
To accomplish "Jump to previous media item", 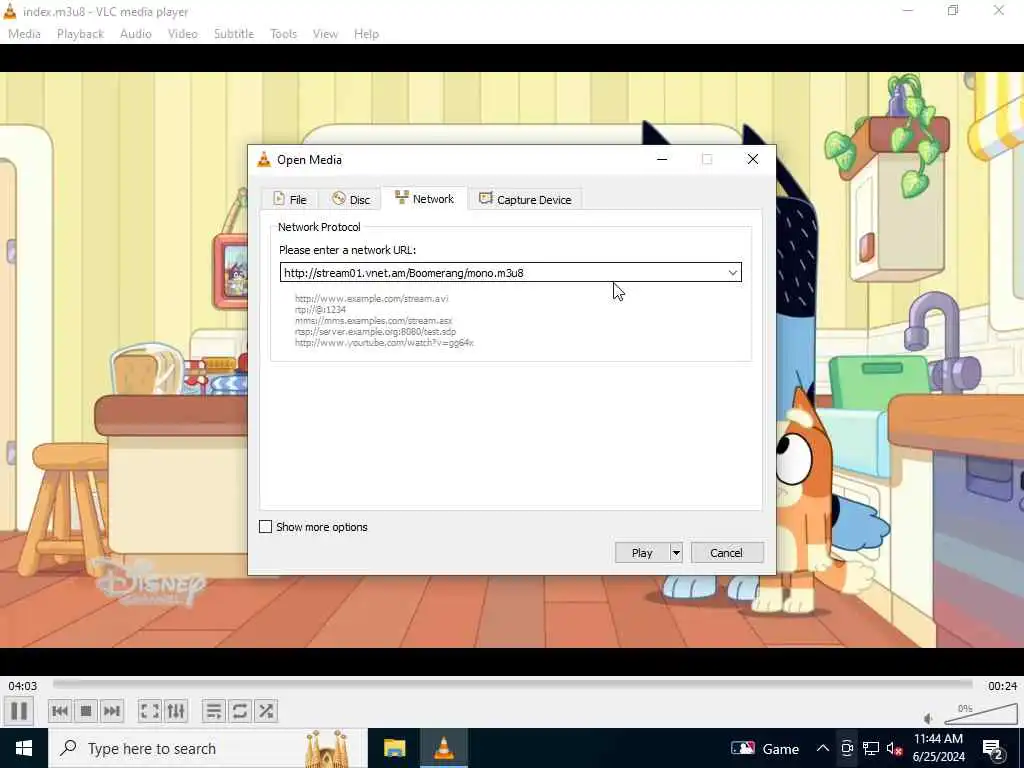I will click(59, 711).
